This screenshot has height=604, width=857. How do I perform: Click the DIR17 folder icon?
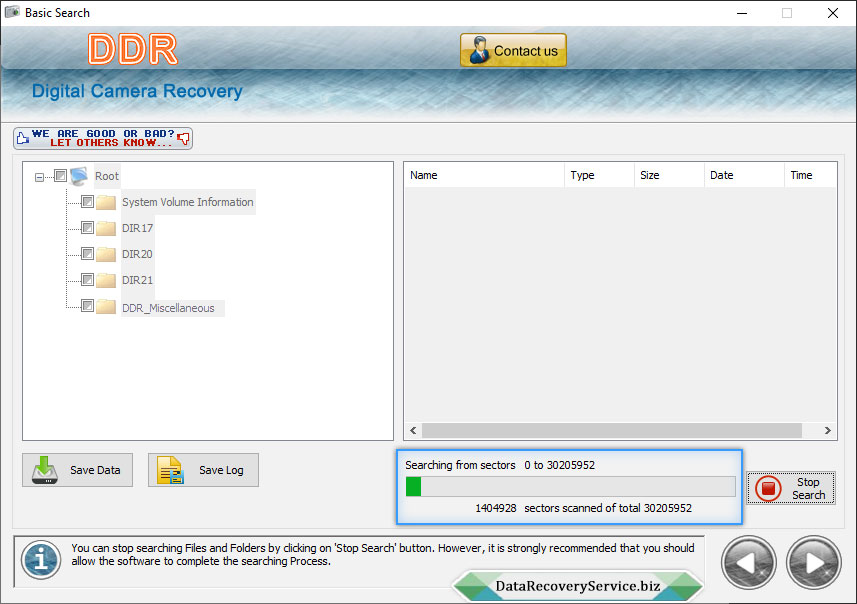coord(106,228)
